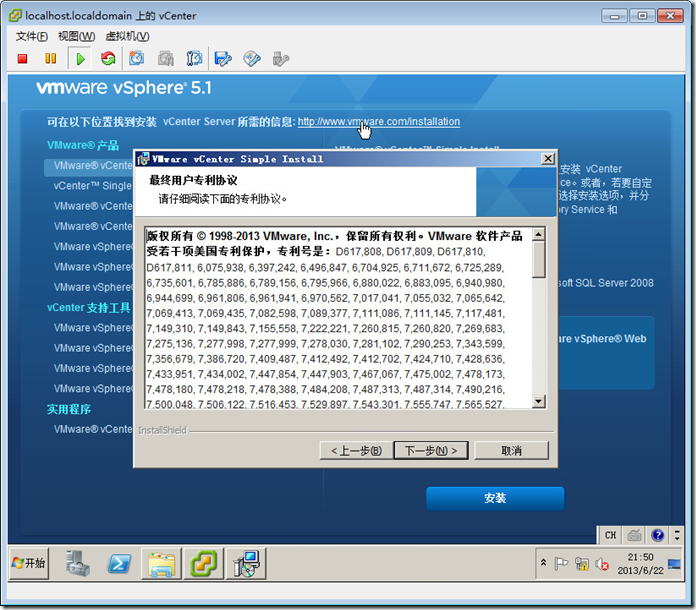Screen dimensions: 696x610
Task: Open the vmware.com/installation link
Action: [379, 122]
